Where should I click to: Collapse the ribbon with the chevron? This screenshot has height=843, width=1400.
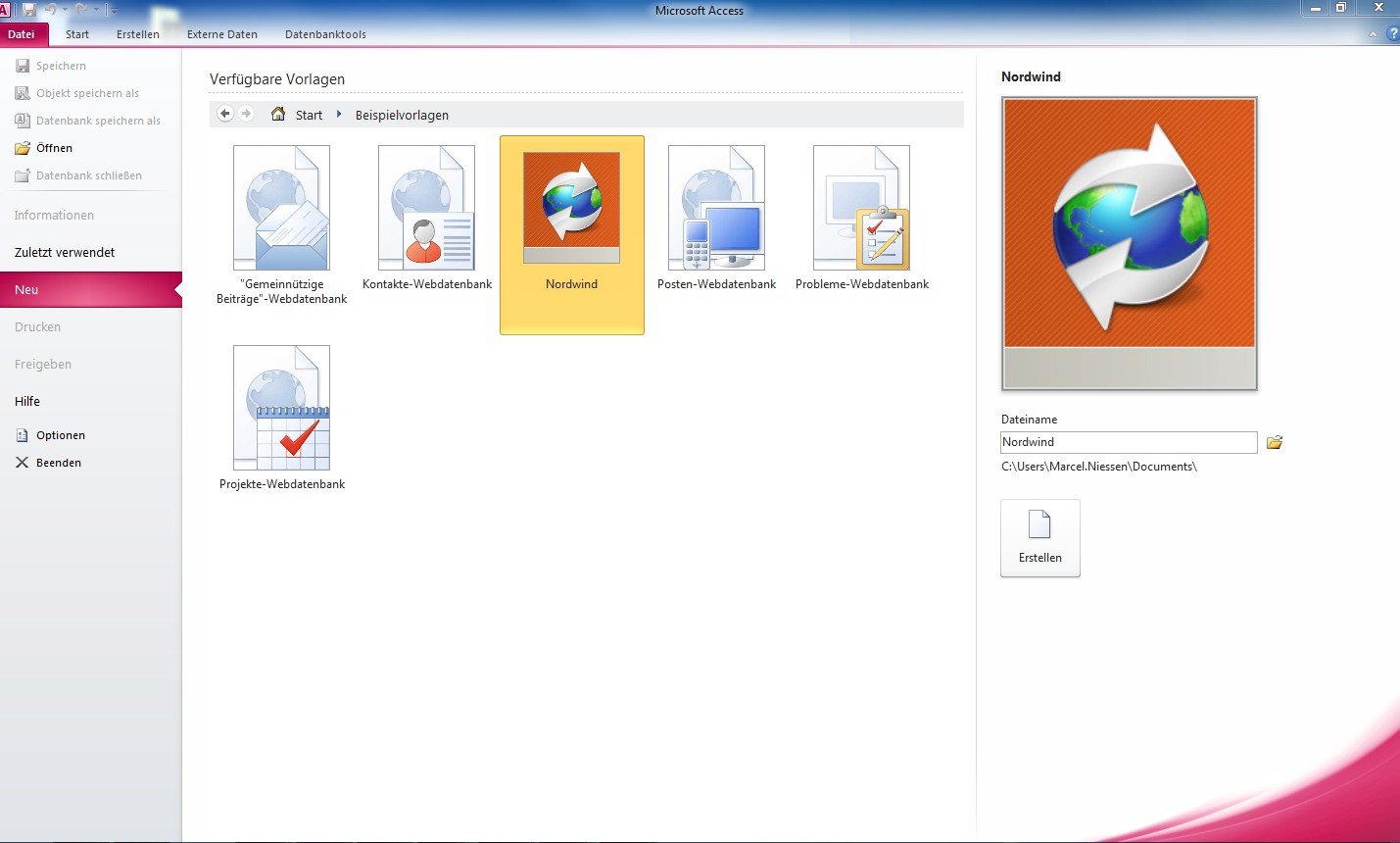pyautogui.click(x=1373, y=34)
